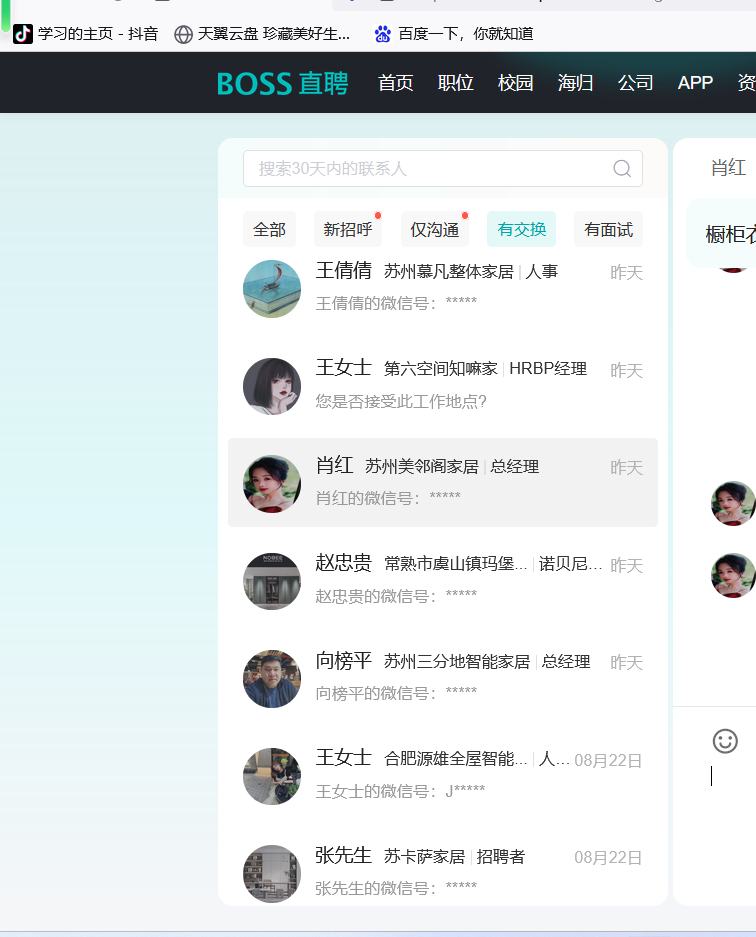756x937 pixels.
Task: Open the emoji picker icon
Action: tap(725, 741)
